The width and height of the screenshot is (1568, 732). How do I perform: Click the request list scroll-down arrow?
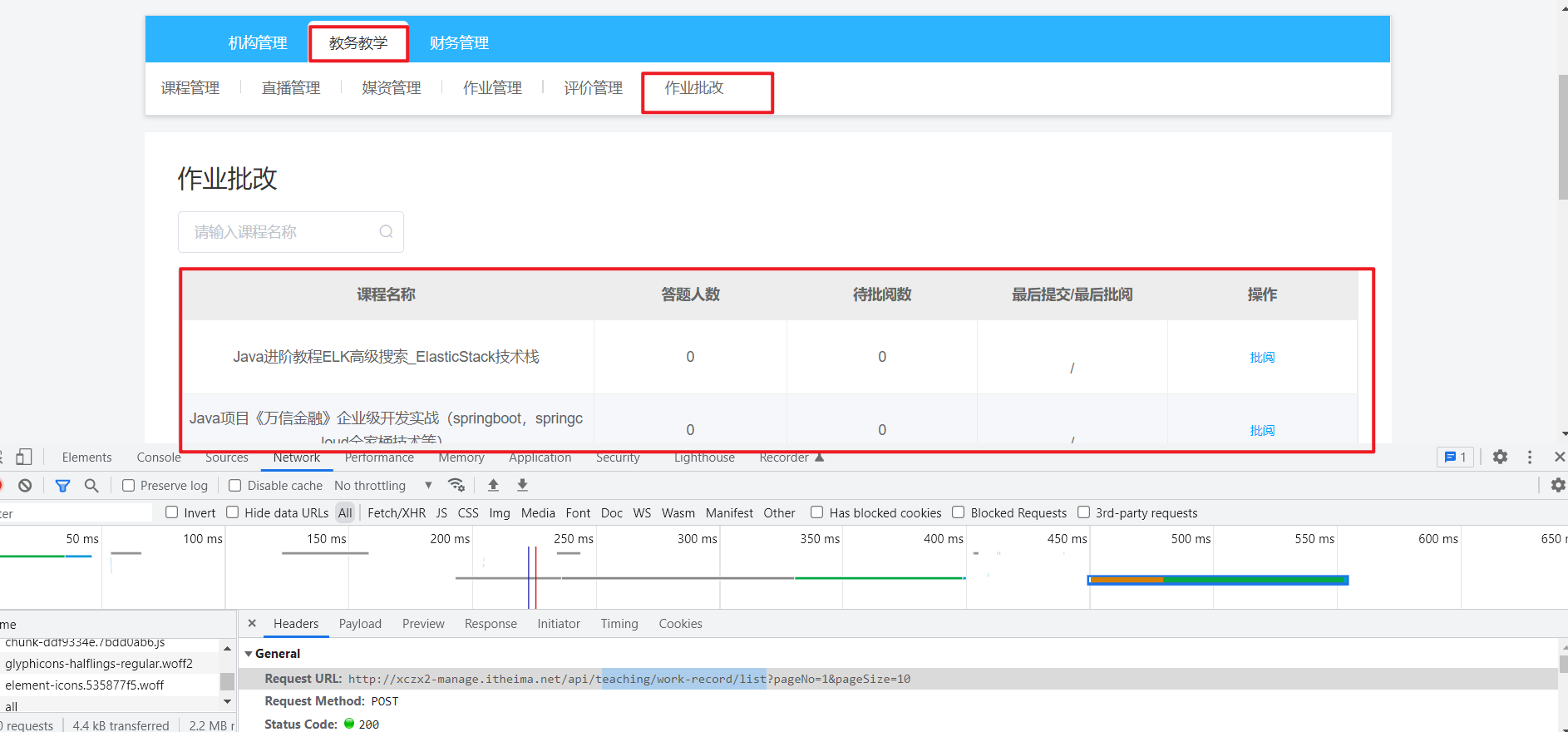[227, 702]
